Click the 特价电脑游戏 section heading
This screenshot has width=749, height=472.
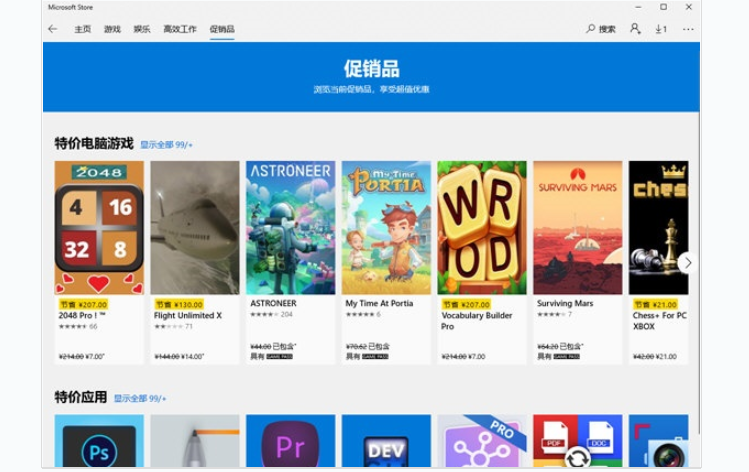[x=94, y=143]
